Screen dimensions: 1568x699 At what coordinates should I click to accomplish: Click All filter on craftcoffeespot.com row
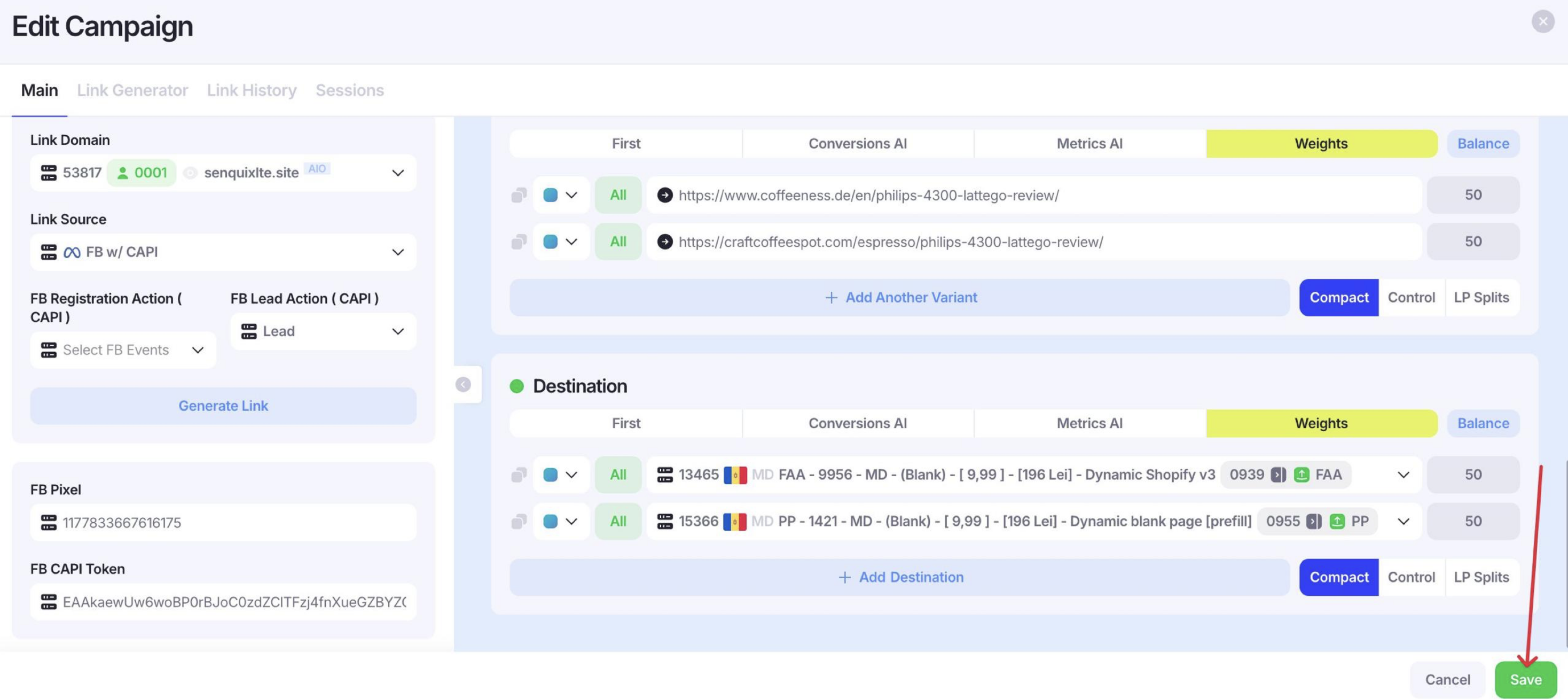pyautogui.click(x=618, y=242)
